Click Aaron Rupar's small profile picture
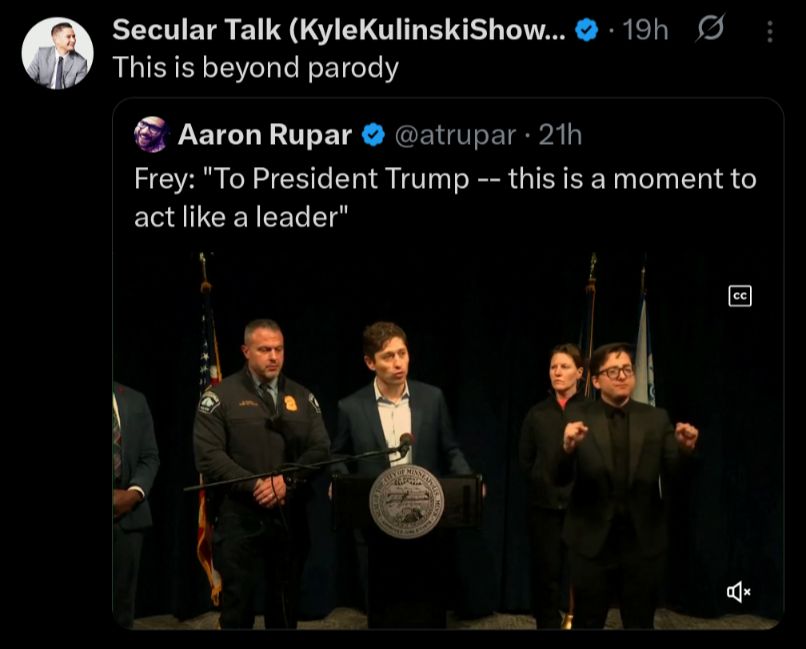The height and width of the screenshot is (649, 806). coord(152,134)
